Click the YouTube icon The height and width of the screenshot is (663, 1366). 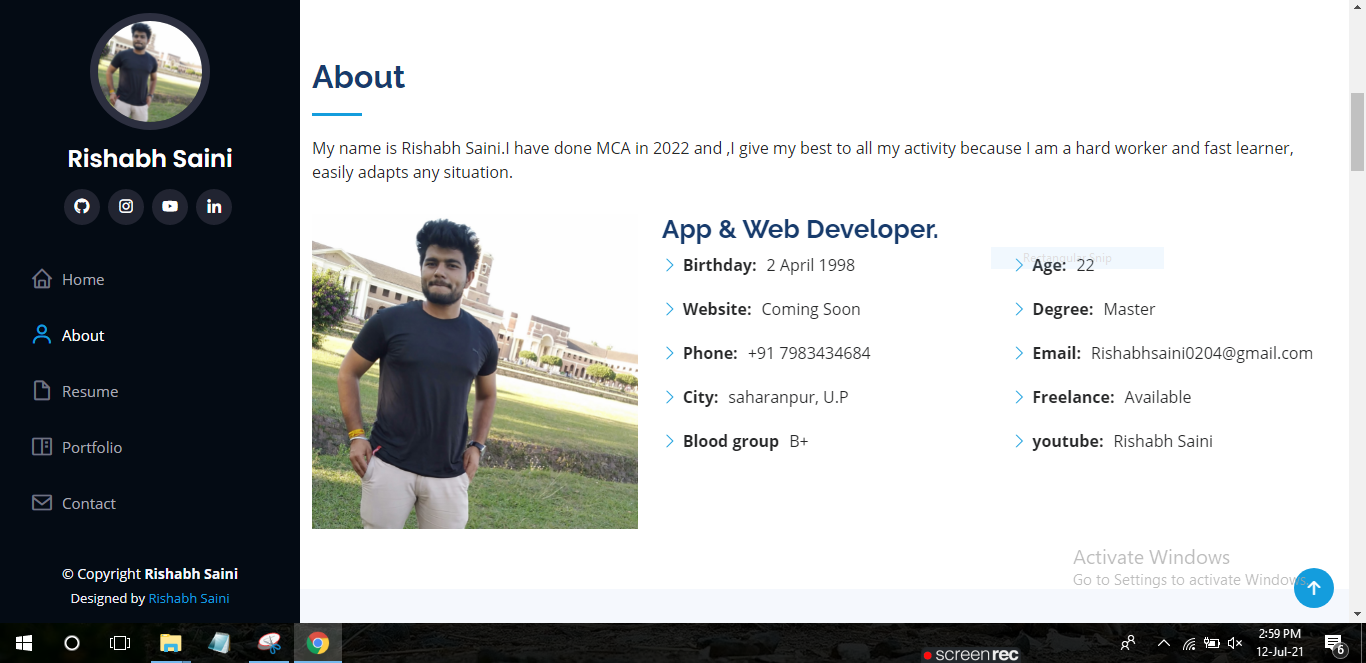(x=169, y=206)
